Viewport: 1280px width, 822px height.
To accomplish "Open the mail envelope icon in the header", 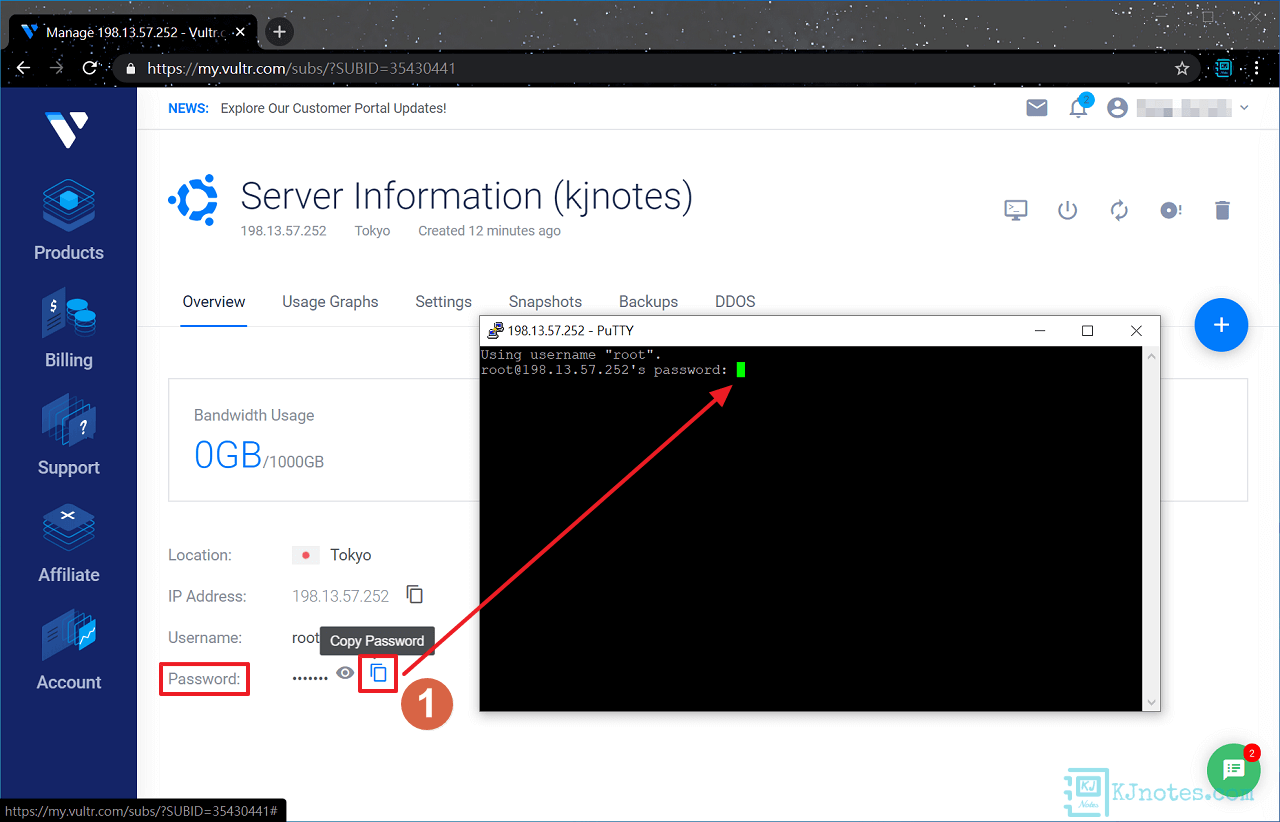I will tap(1037, 108).
